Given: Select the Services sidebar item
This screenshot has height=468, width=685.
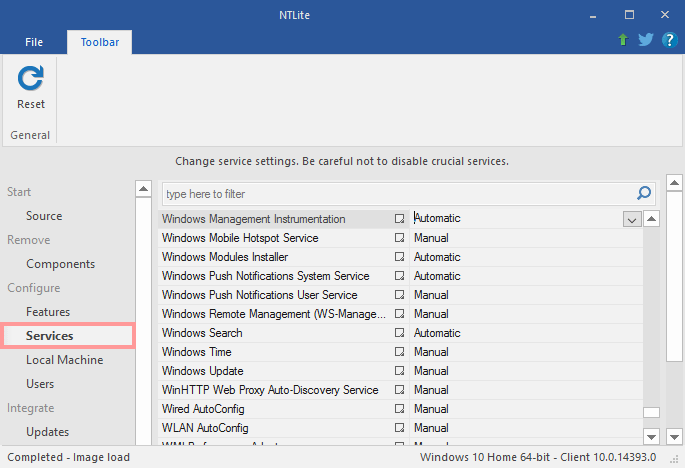Looking at the screenshot, I should pyautogui.click(x=68, y=336).
